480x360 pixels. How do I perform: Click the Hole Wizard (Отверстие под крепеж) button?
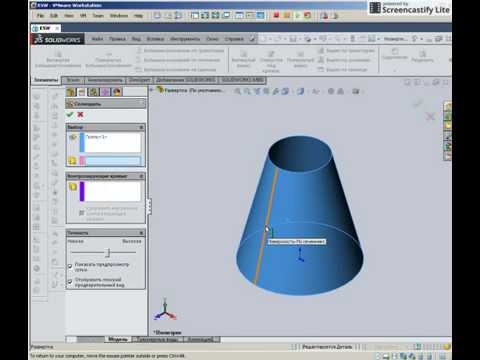pyautogui.click(x=271, y=61)
